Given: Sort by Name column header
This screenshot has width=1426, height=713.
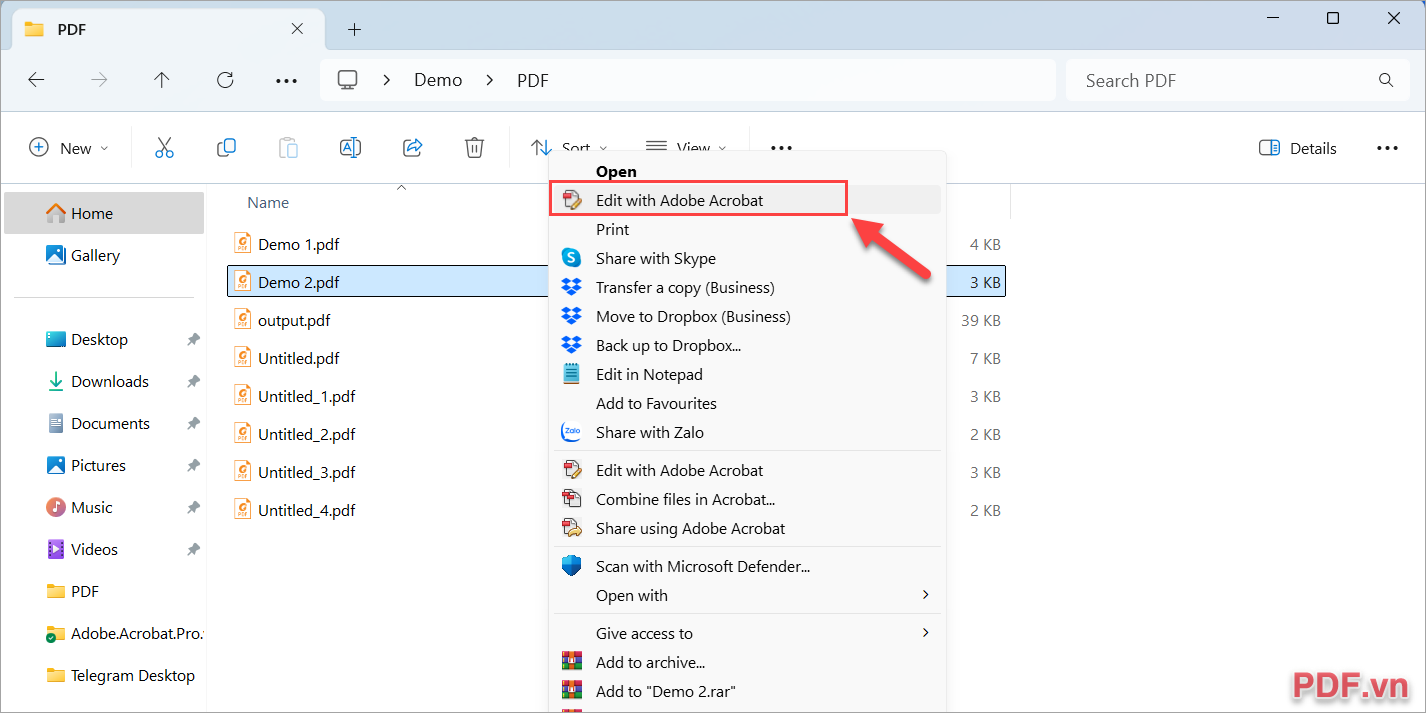Looking at the screenshot, I should pos(268,202).
